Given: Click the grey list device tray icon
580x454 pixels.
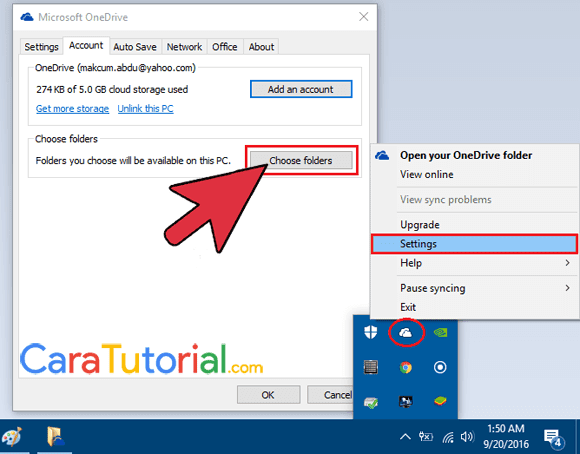Looking at the screenshot, I should [371, 367].
